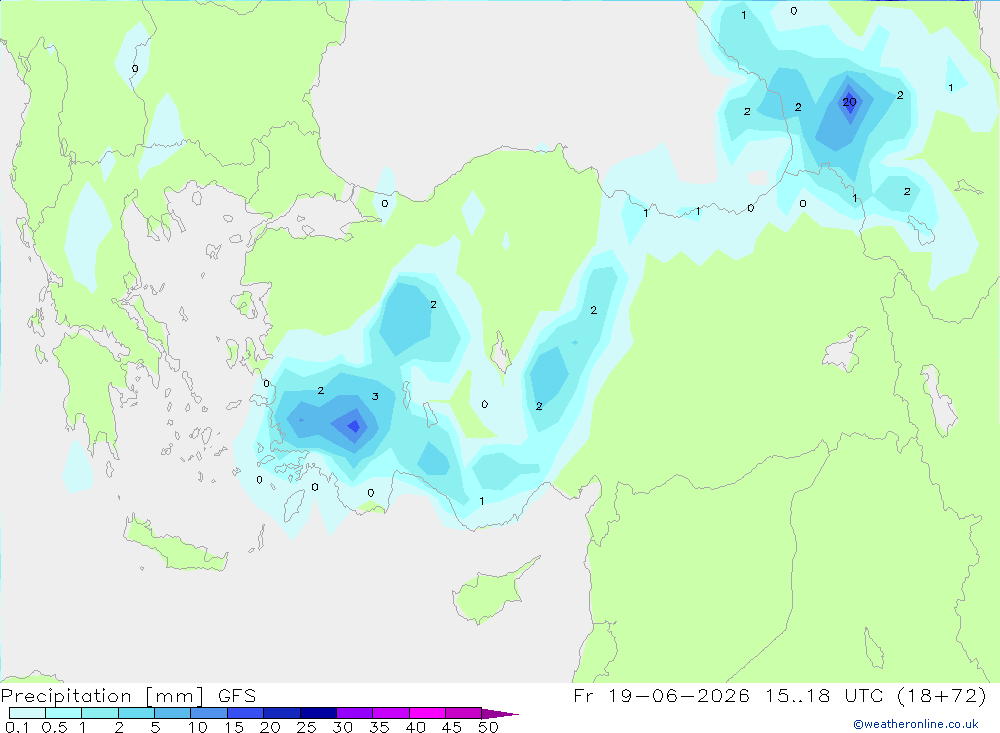Viewport: 1000px width, 733px height.
Task: Click the 40–45 mm magenta legend swatch
Action: click(x=427, y=713)
